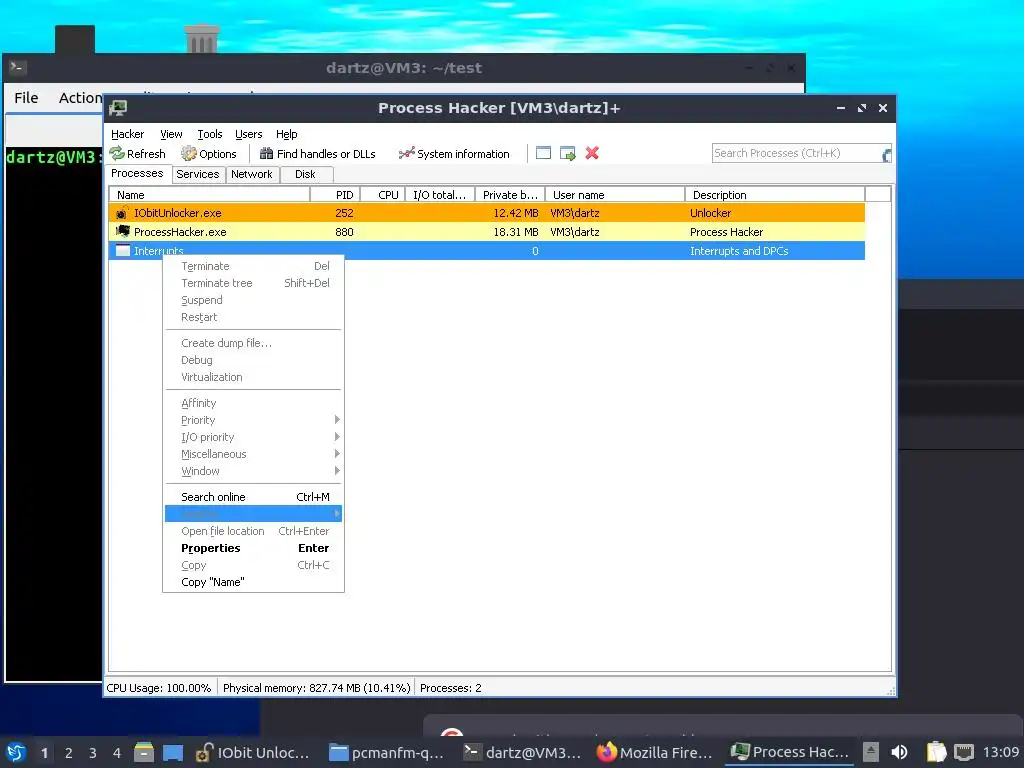The height and width of the screenshot is (768, 1024).
Task: Choose Open file location entry
Action: tap(253, 531)
